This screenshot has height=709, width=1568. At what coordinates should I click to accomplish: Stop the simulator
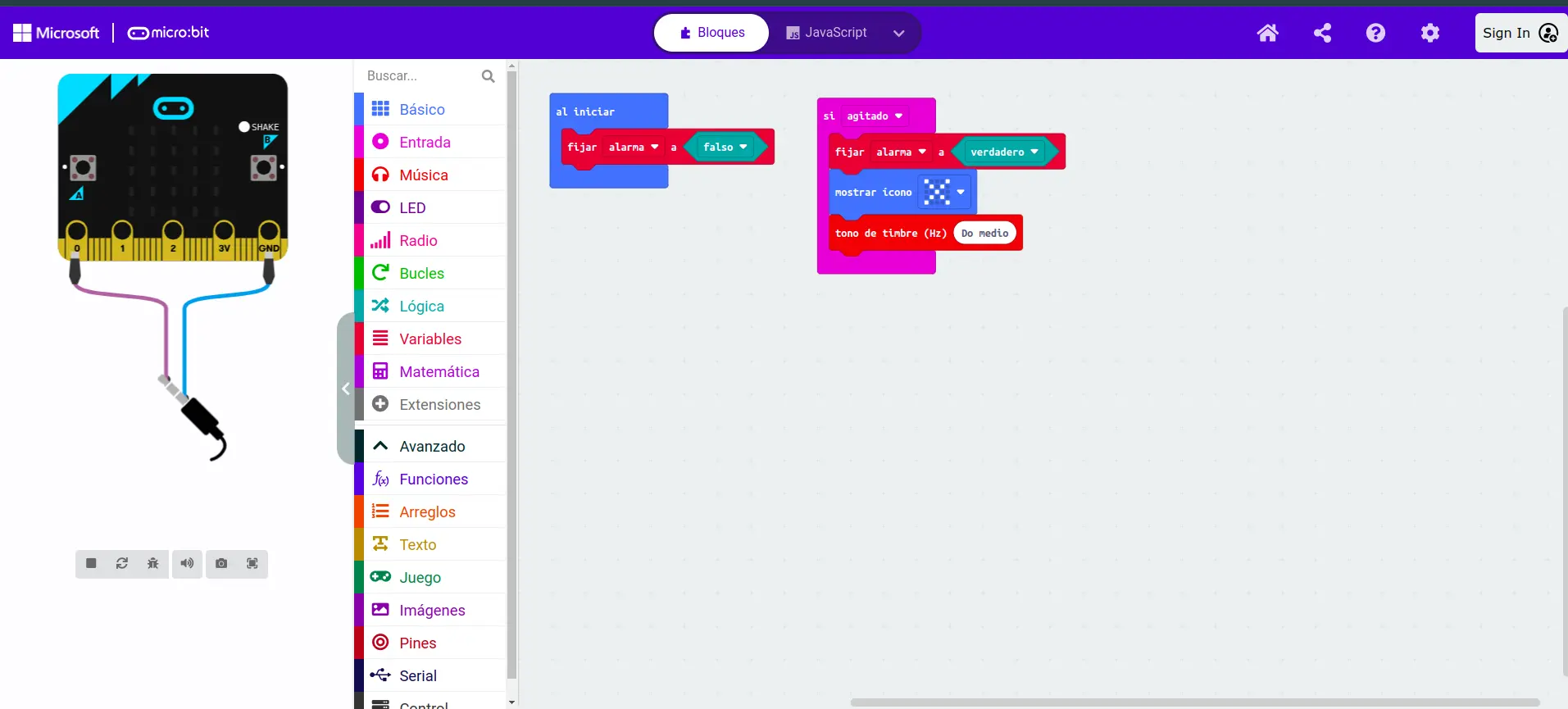click(x=91, y=564)
